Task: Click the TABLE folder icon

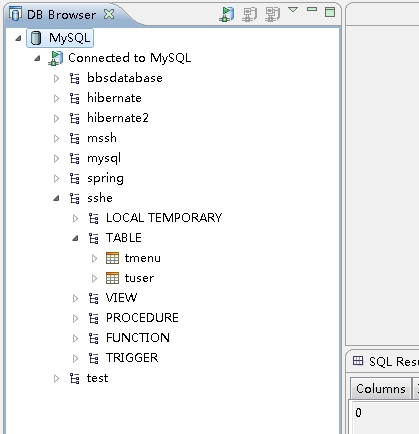Action: (x=94, y=238)
